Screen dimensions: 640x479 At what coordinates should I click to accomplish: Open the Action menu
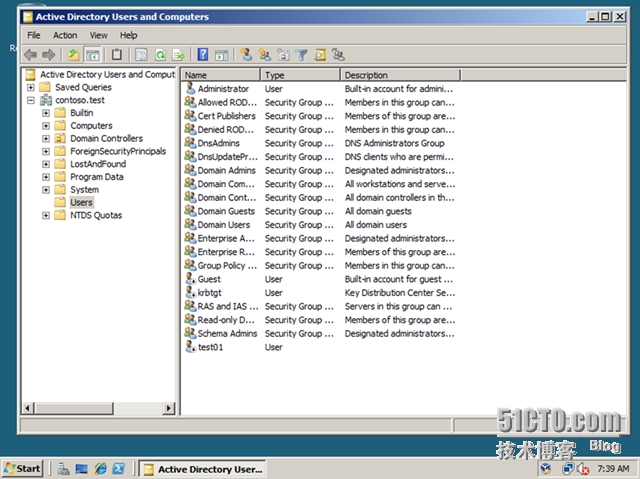(x=65, y=35)
